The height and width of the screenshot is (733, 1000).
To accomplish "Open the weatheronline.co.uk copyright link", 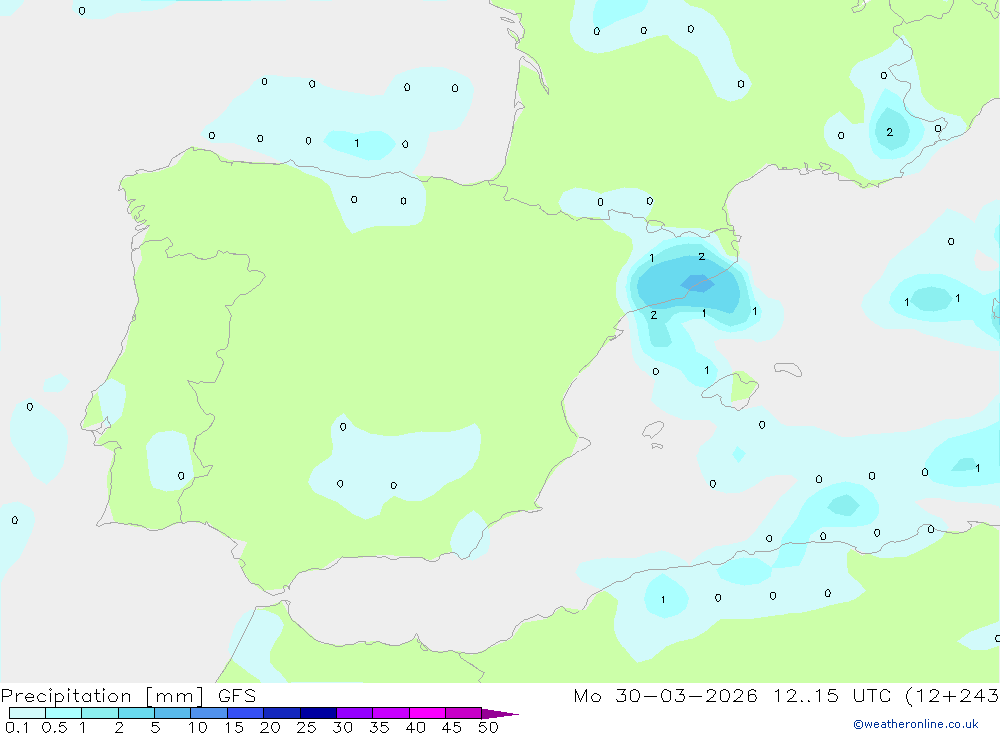I will tap(916, 724).
